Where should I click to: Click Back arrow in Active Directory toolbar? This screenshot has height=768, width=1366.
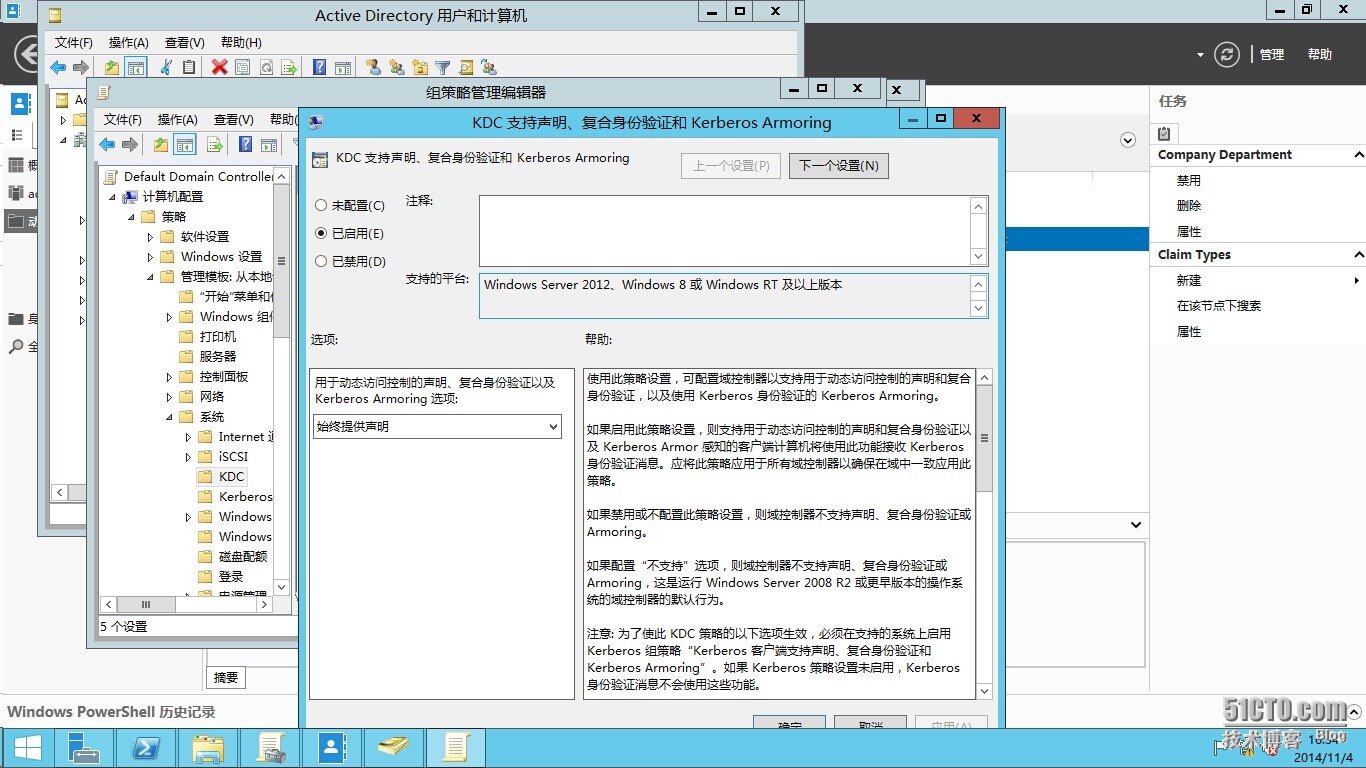click(x=58, y=67)
